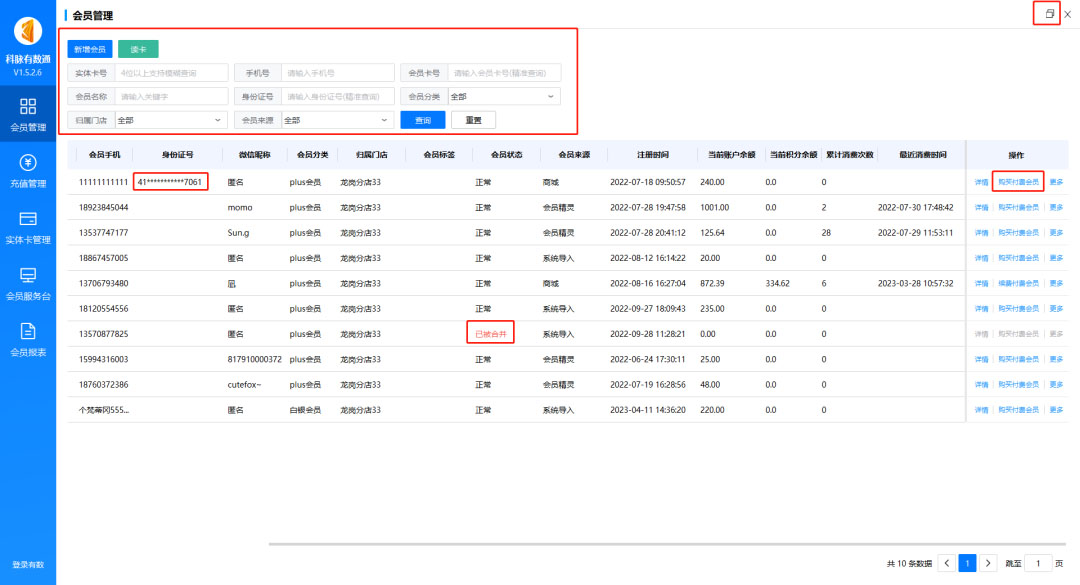Open the 会员来源 dropdown
Image resolution: width=1080 pixels, height=585 pixels.
pyautogui.click(x=338, y=120)
